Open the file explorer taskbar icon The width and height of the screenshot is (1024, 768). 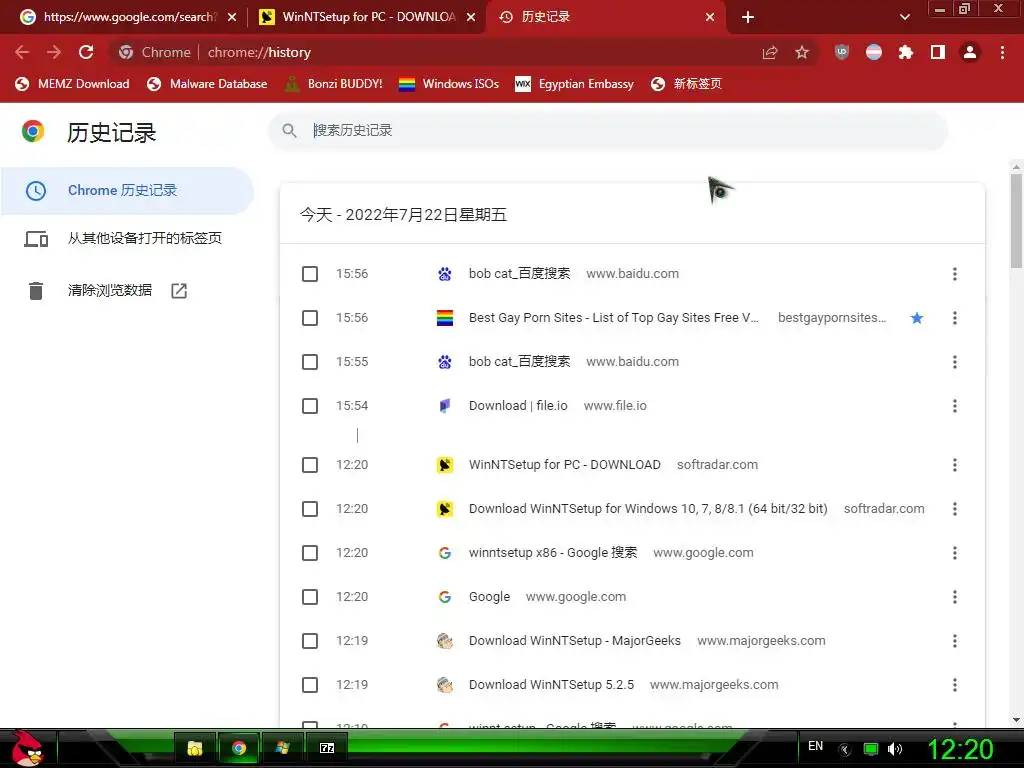(195, 748)
